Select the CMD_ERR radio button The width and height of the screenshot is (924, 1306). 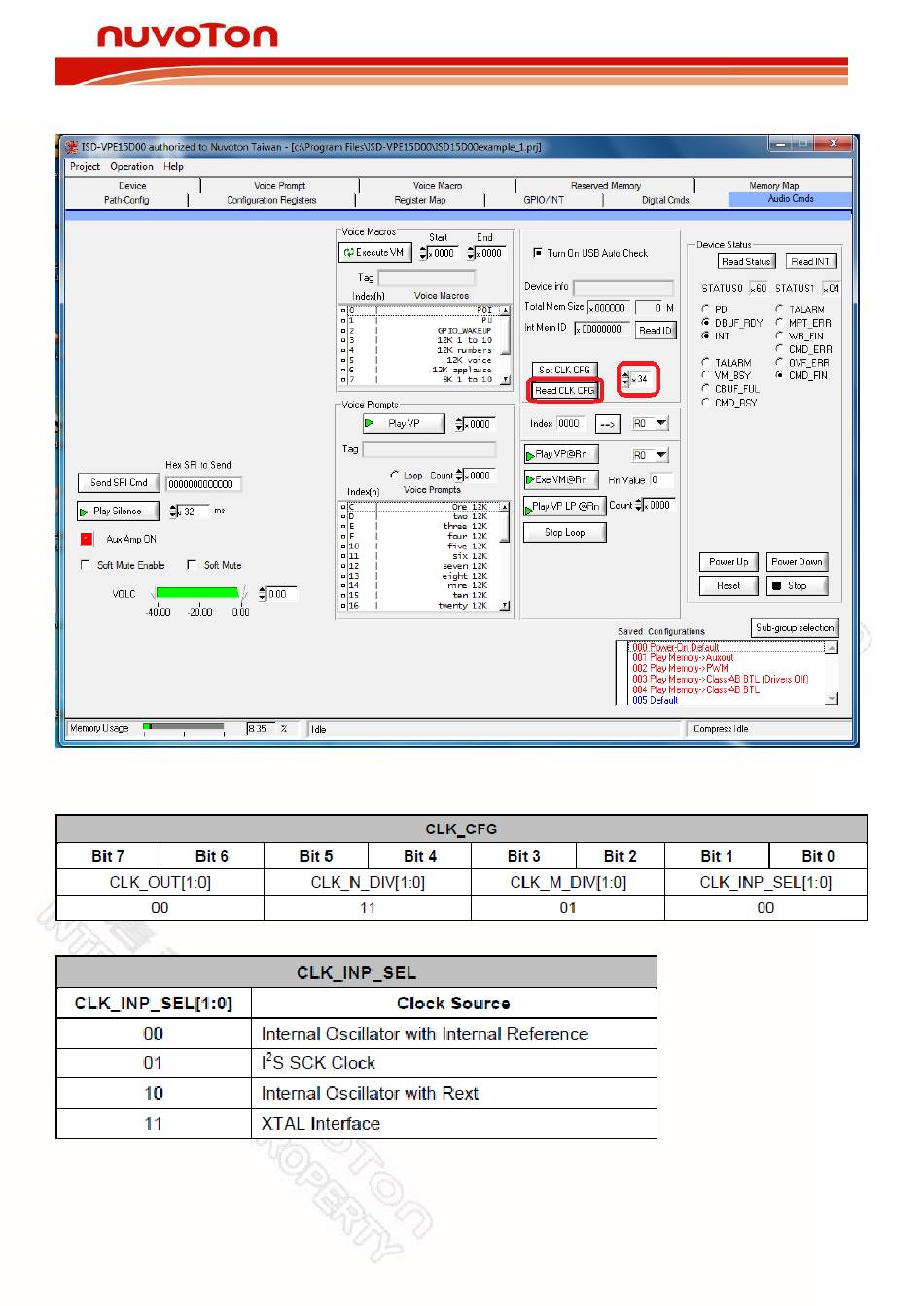point(779,349)
